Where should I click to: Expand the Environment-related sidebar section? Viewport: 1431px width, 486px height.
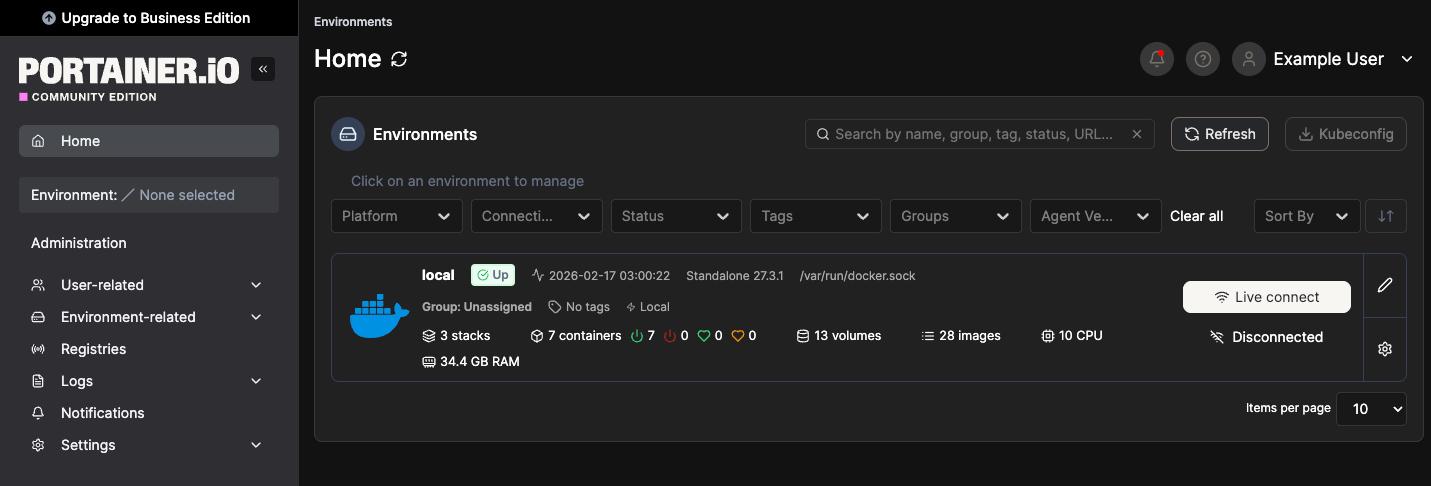click(147, 317)
